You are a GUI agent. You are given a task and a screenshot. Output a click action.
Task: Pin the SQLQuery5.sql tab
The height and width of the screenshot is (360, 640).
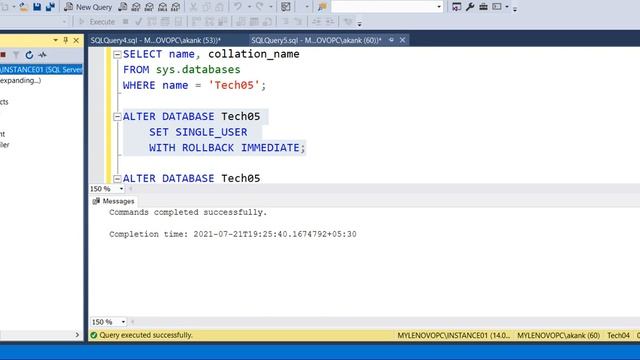(391, 40)
